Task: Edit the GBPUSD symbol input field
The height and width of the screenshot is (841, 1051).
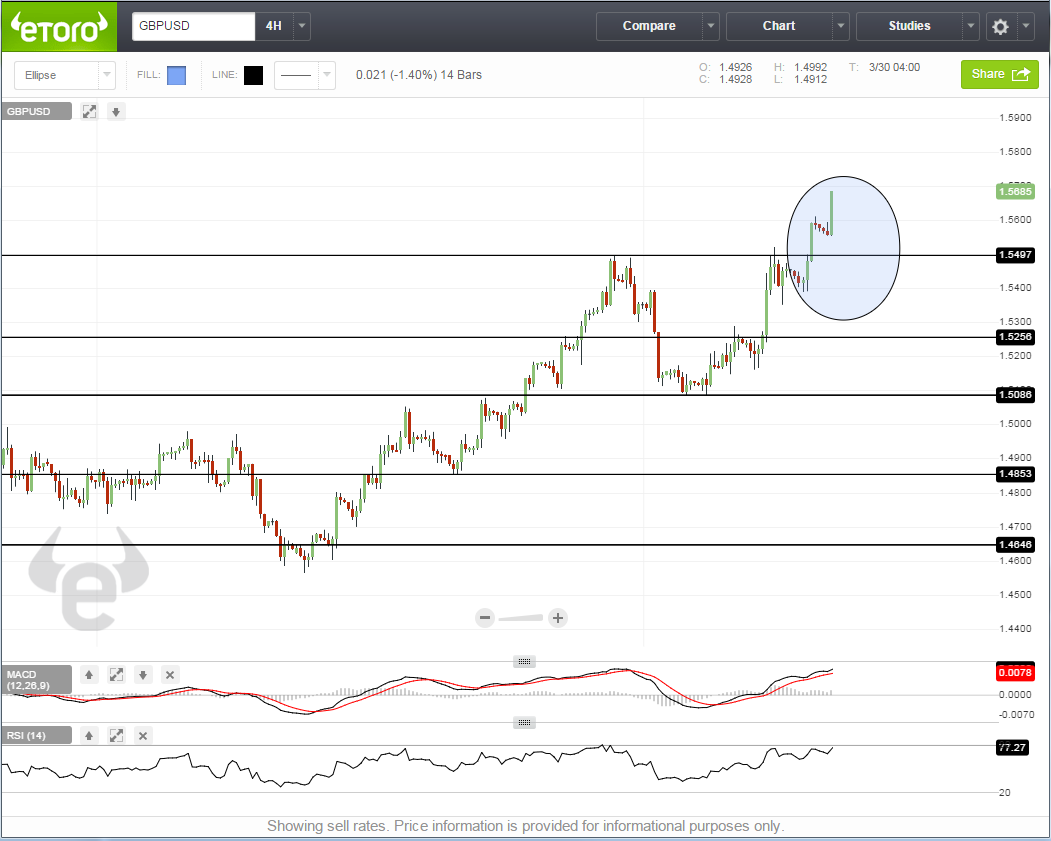Action: [x=193, y=26]
